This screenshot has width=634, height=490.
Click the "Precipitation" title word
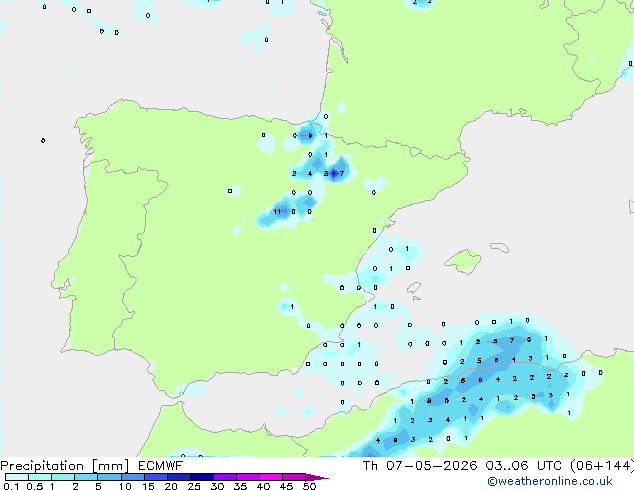[42, 466]
